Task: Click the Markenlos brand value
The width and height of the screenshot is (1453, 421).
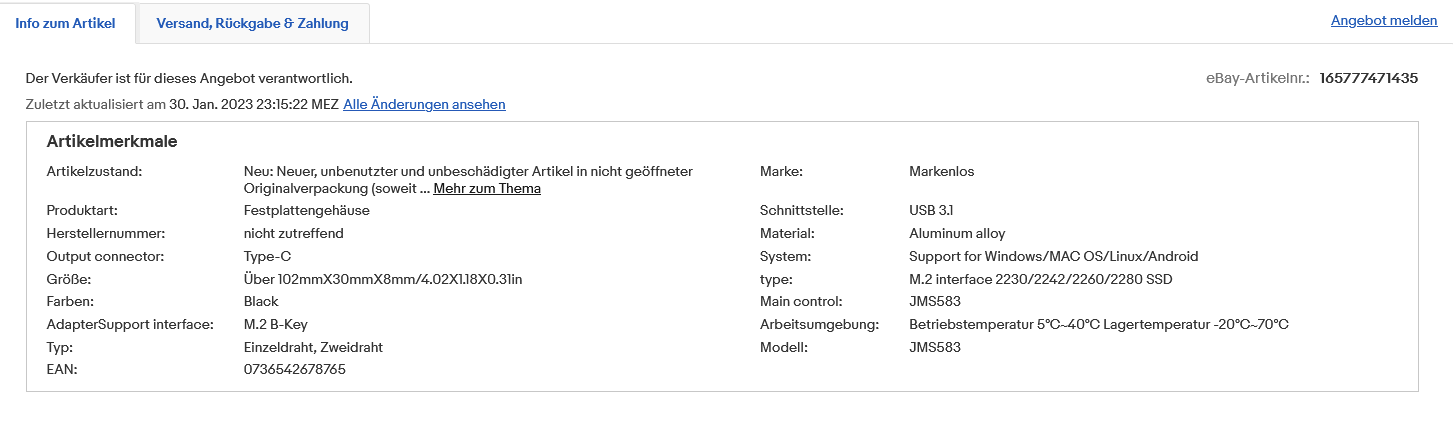Action: [x=941, y=171]
